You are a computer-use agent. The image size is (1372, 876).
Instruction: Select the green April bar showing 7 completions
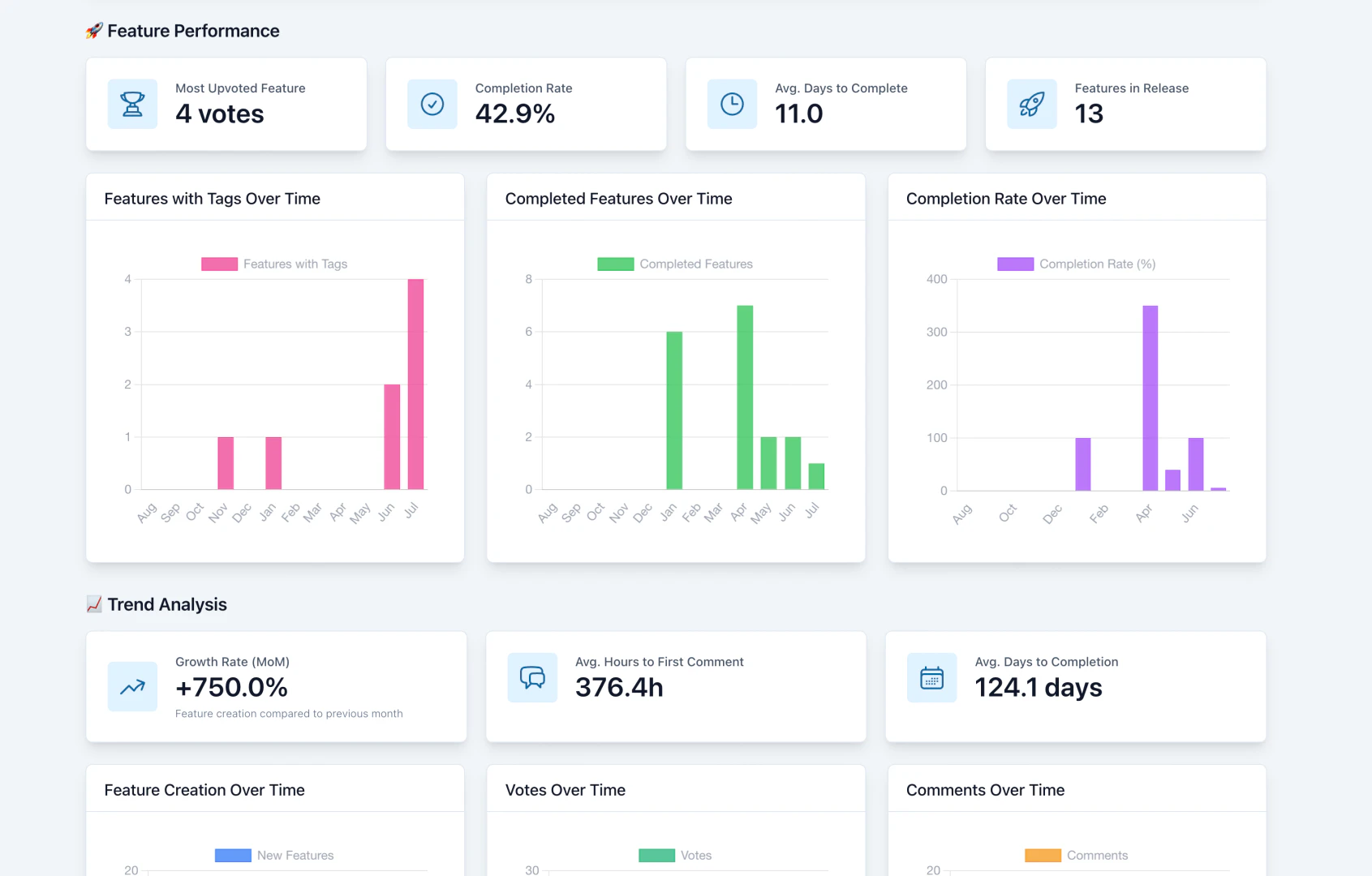click(744, 397)
